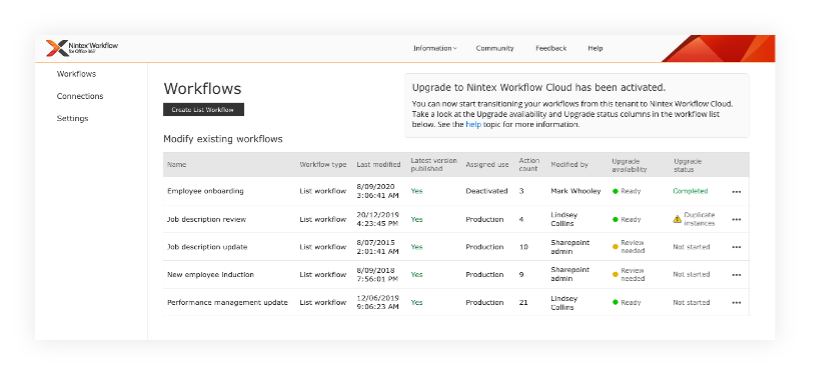Click Duplicate instances status text
This screenshot has height=375, width=823.
pyautogui.click(x=700, y=219)
